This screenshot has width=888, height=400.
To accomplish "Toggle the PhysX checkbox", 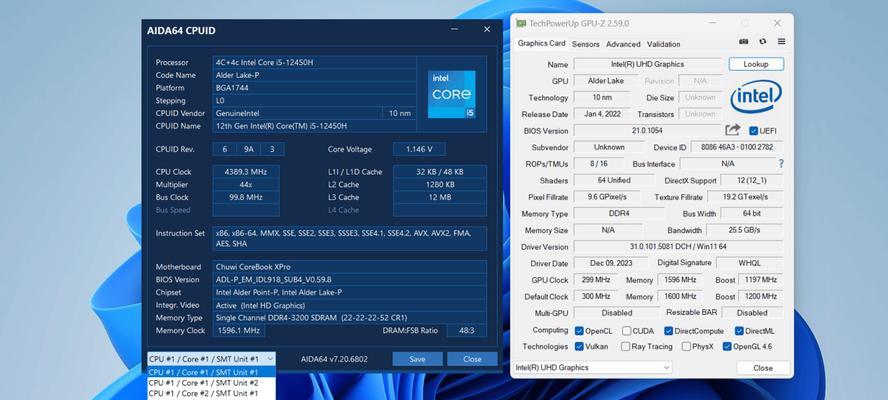I will (x=686, y=346).
